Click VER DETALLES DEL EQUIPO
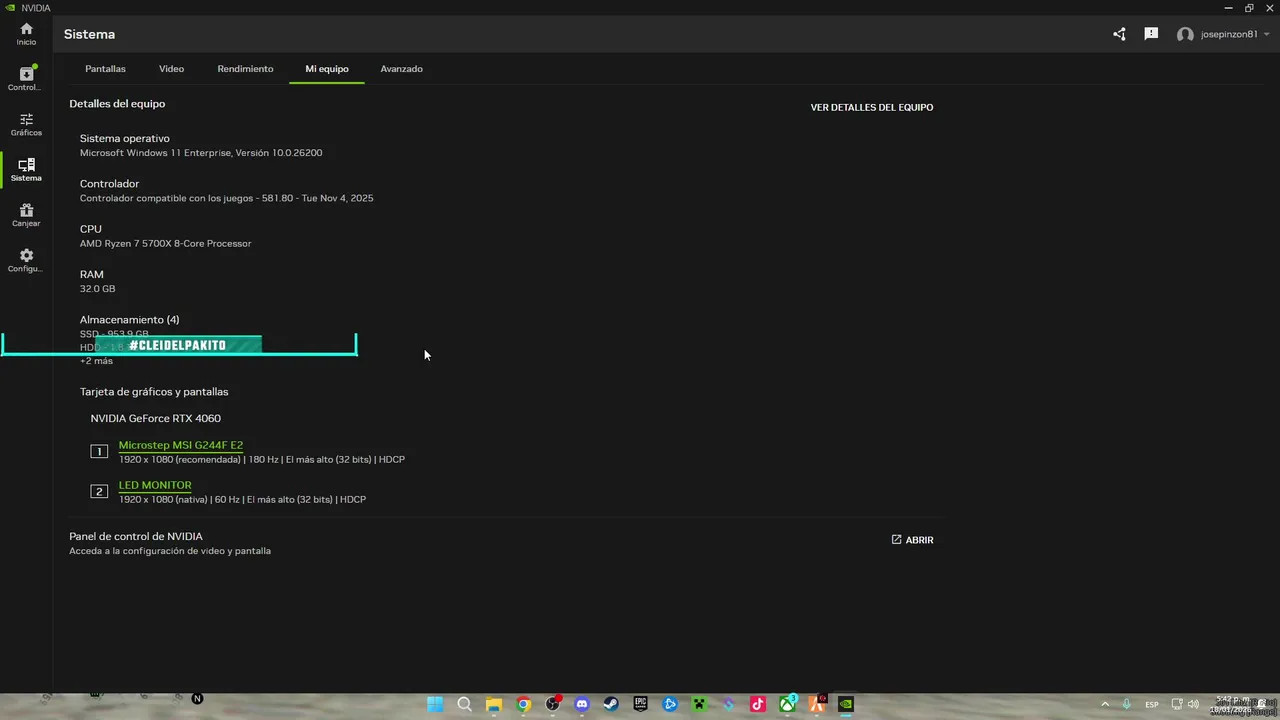The width and height of the screenshot is (1280, 720). point(872,107)
